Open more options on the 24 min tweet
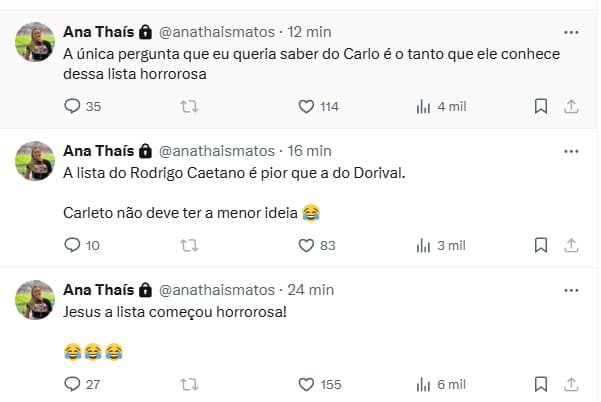The width and height of the screenshot is (601, 402). click(x=571, y=290)
